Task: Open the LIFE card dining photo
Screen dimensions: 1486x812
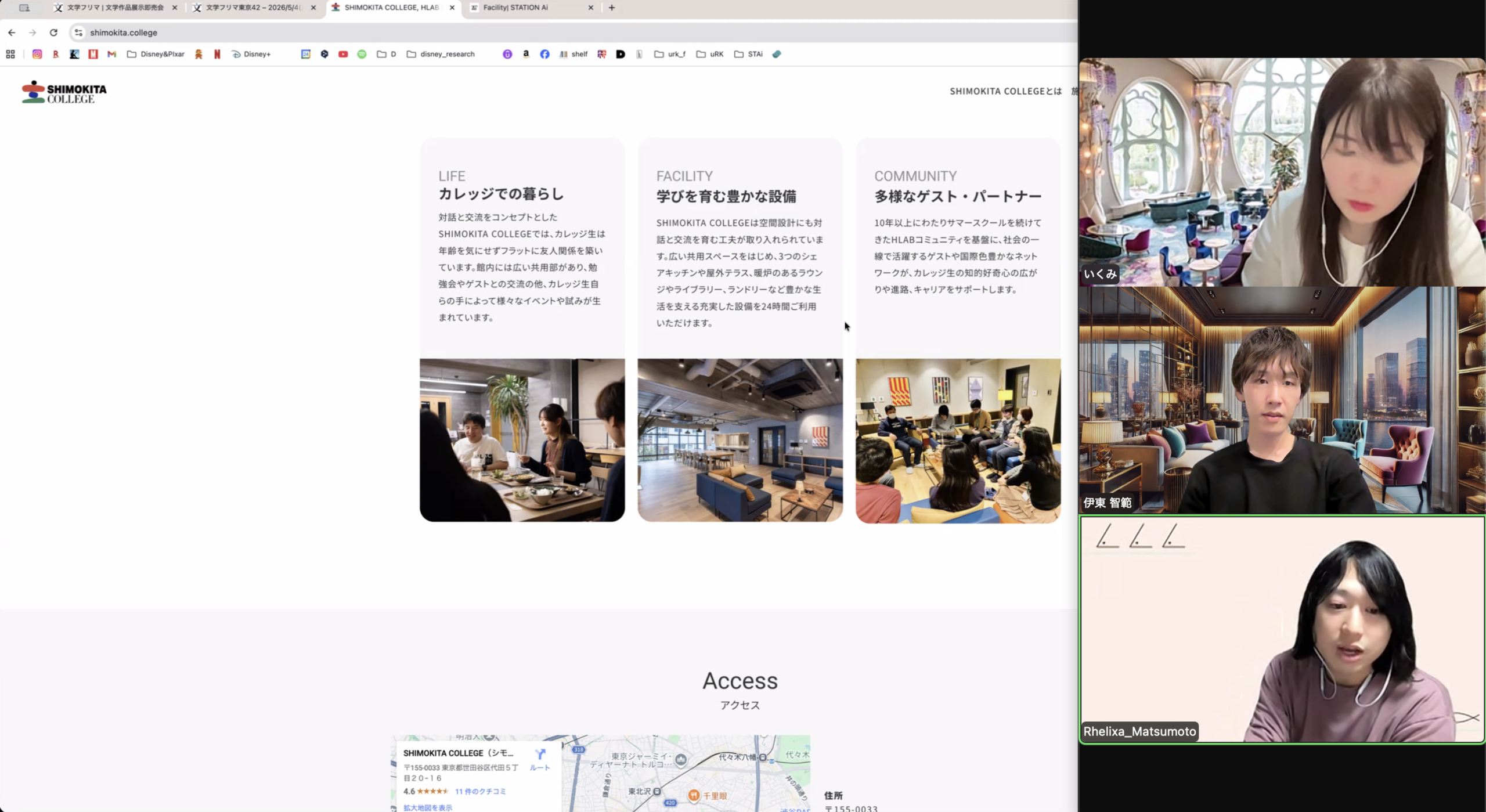Action: [522, 440]
